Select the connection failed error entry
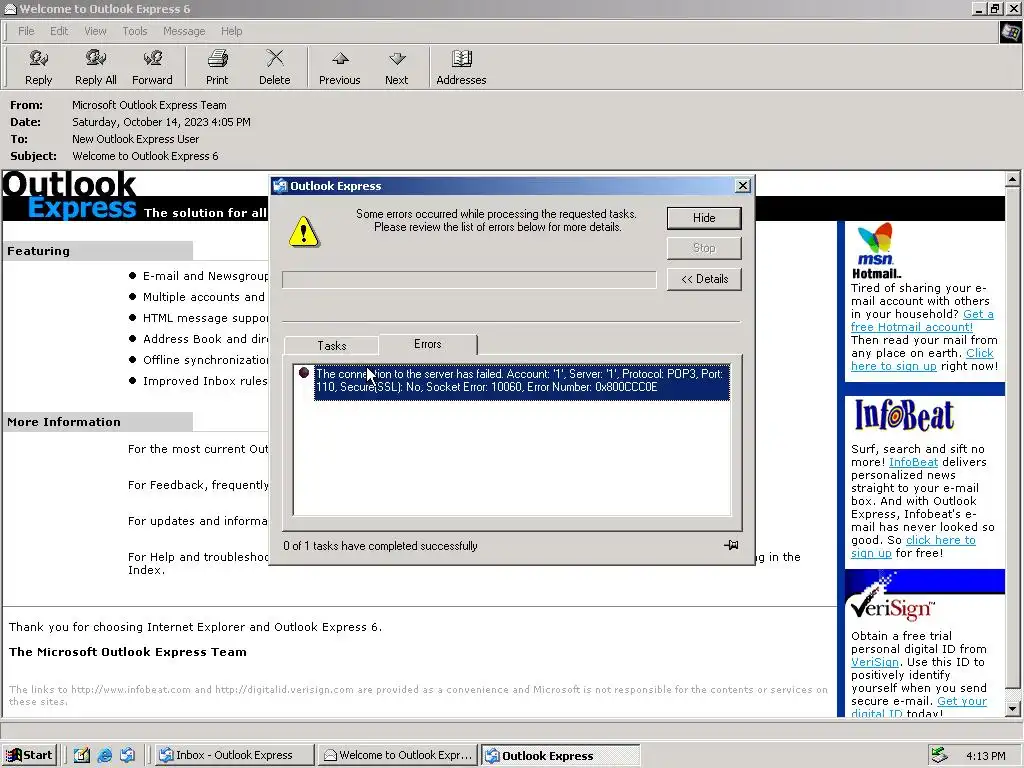This screenshot has width=1024, height=768. (521, 381)
